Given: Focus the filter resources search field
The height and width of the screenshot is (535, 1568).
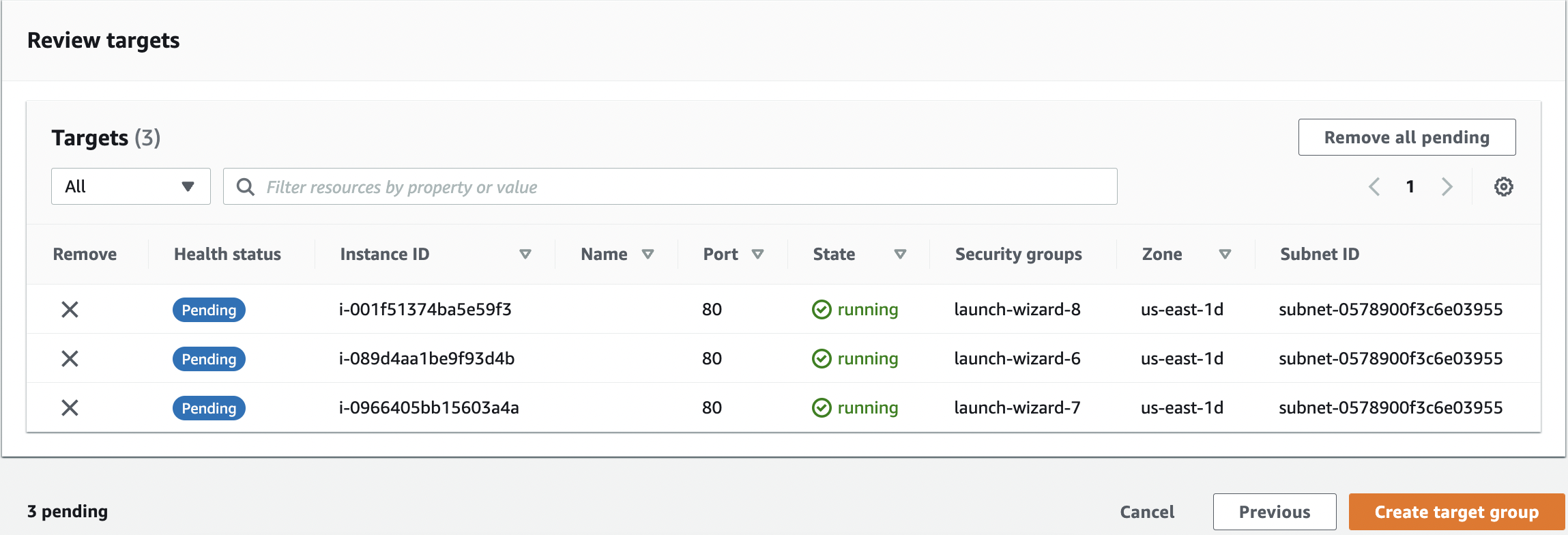Looking at the screenshot, I should coord(682,187).
